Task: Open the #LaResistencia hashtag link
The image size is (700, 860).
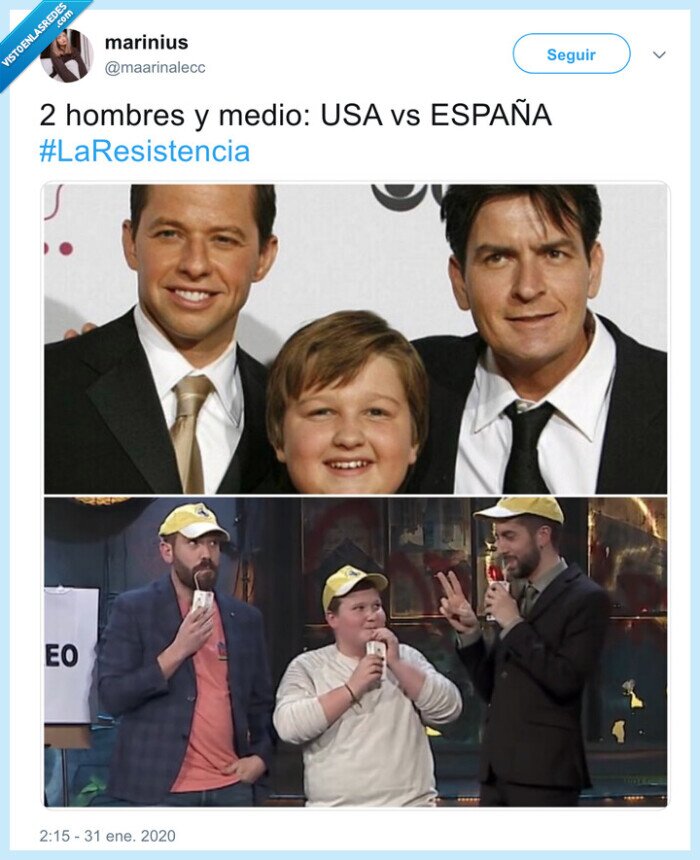Action: pyautogui.click(x=145, y=151)
